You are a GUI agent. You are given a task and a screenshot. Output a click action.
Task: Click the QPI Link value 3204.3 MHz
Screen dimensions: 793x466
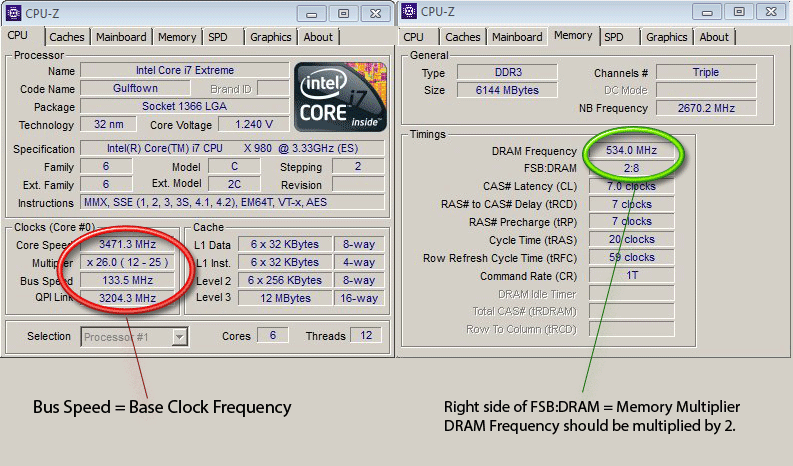127,298
